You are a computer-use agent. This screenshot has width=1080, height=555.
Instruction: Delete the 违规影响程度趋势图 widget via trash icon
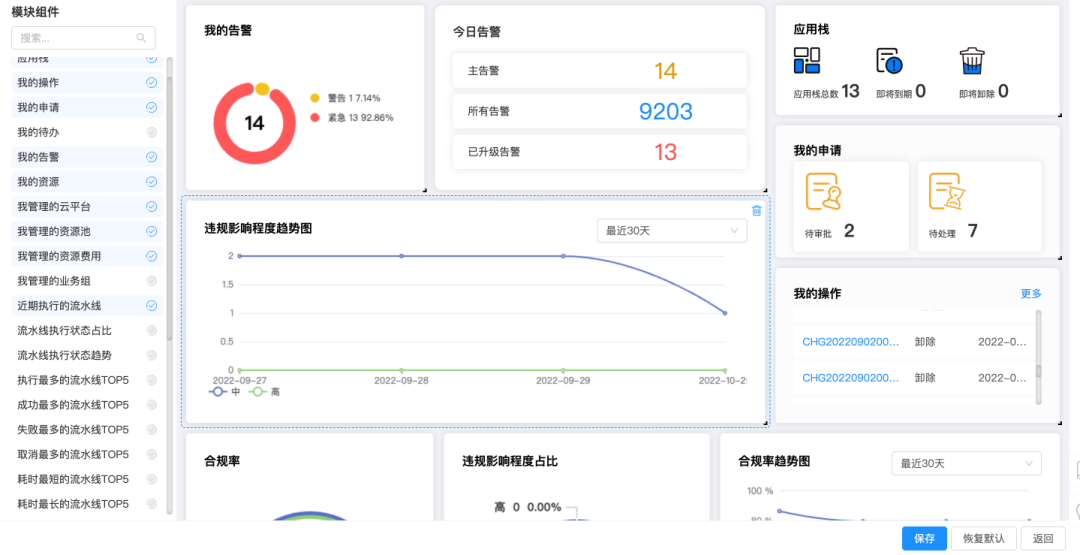[756, 211]
